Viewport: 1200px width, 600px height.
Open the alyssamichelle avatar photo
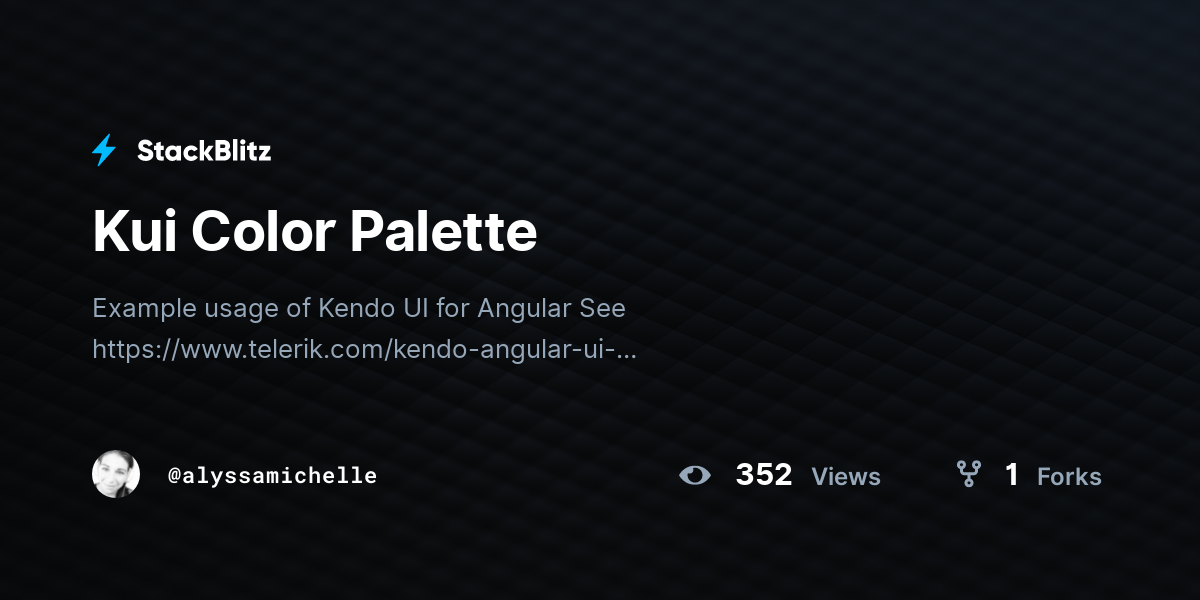coord(116,474)
